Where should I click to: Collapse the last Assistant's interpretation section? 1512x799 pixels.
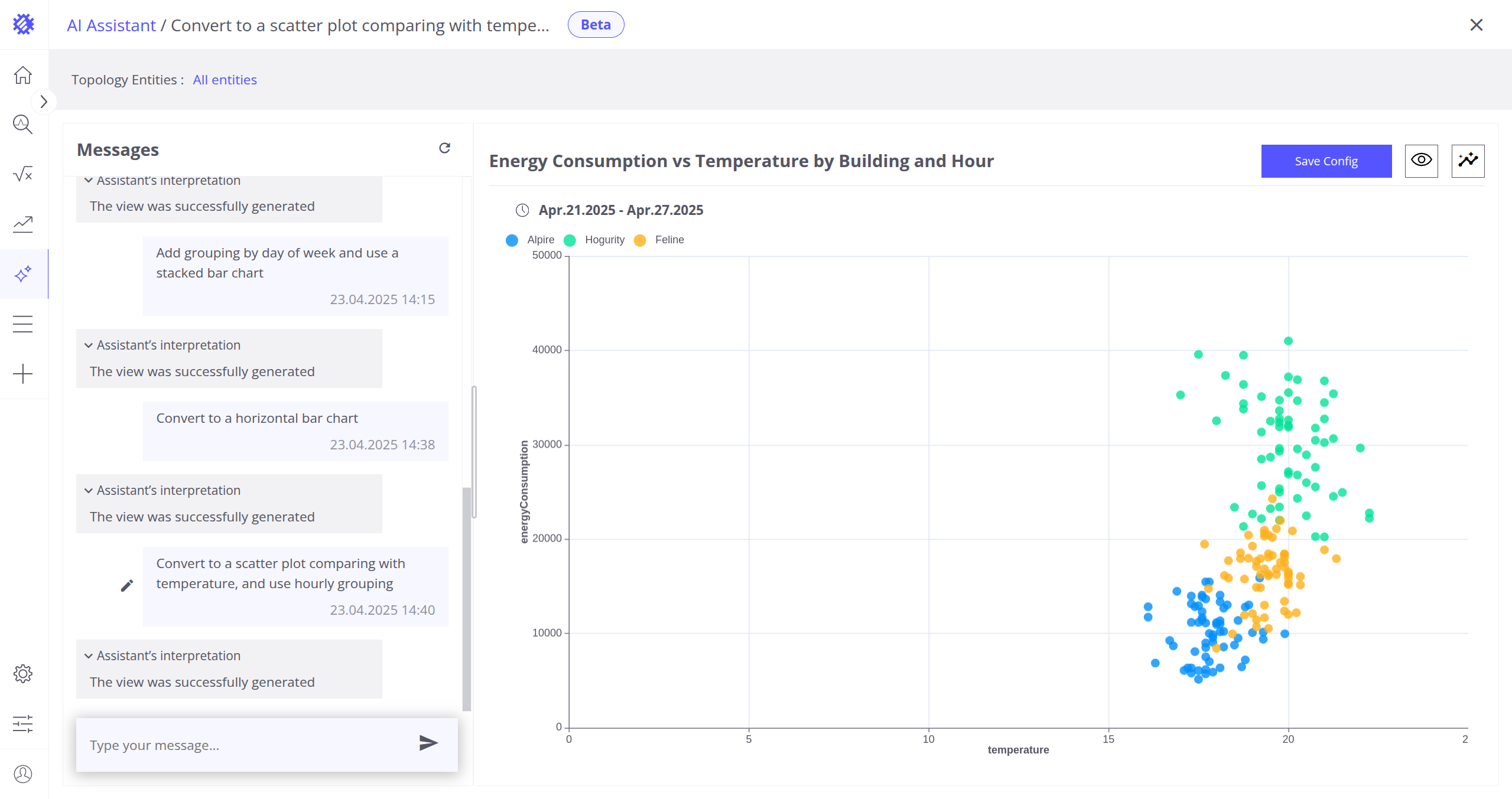tap(89, 656)
